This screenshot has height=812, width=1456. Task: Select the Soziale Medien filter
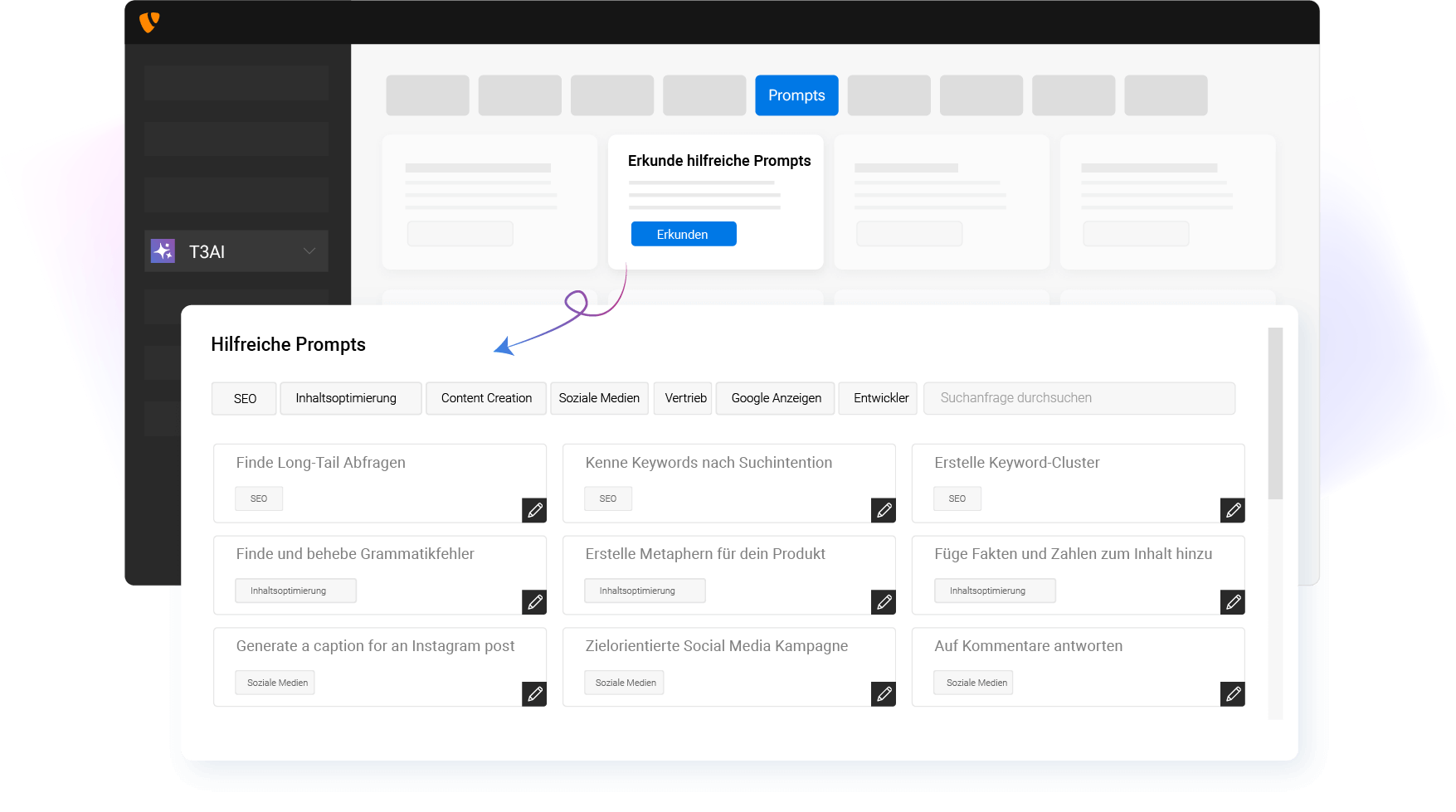[599, 398]
